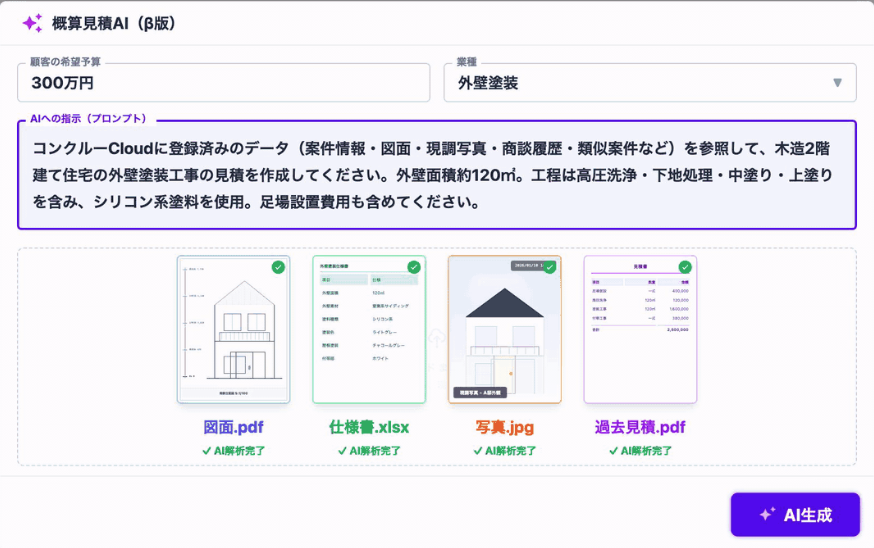Click the AI解析完了 status under 図面.pdf

[x=233, y=451]
